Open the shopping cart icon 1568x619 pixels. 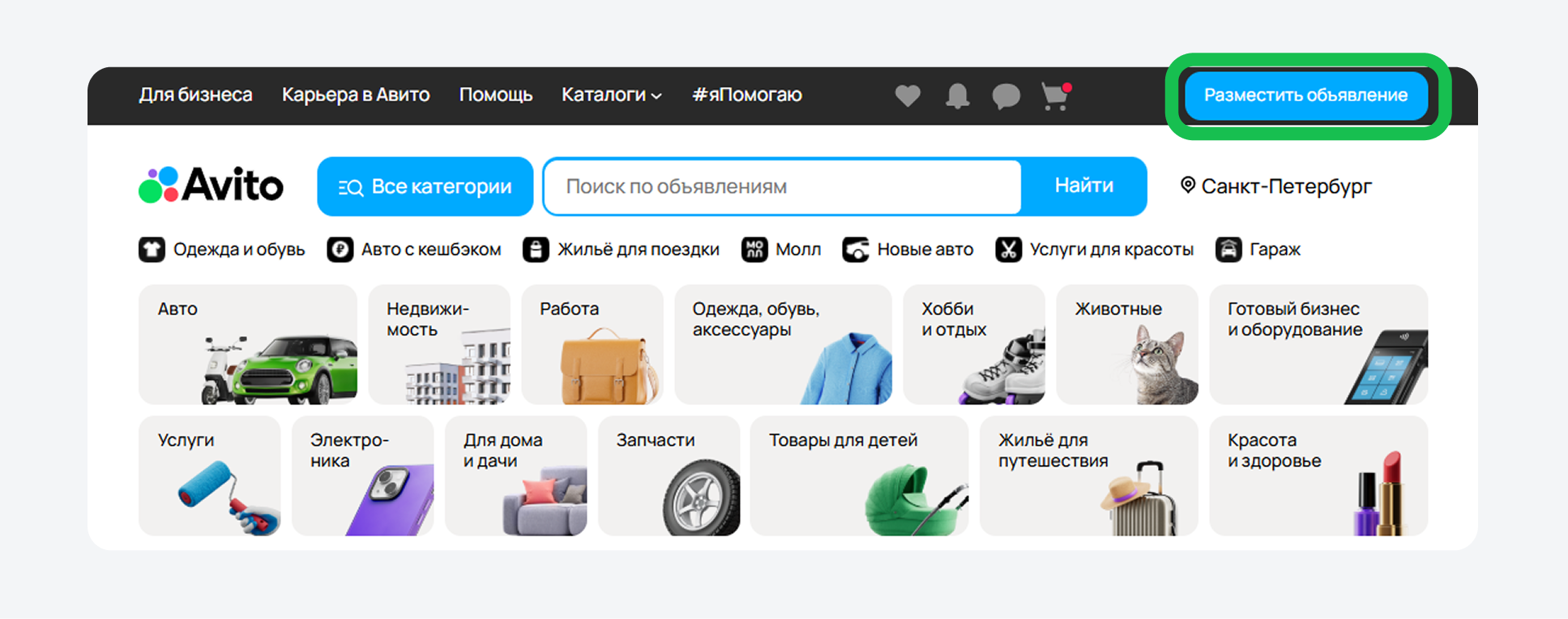[1056, 96]
